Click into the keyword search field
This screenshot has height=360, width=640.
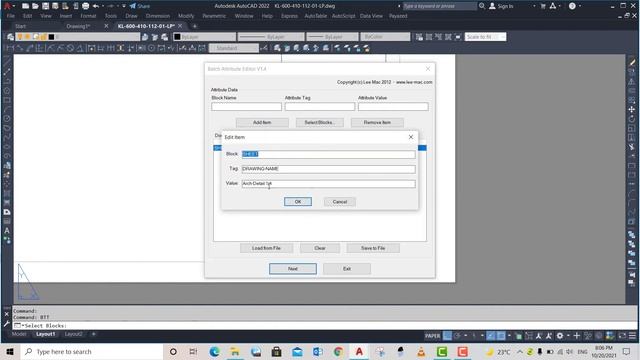[440, 6]
